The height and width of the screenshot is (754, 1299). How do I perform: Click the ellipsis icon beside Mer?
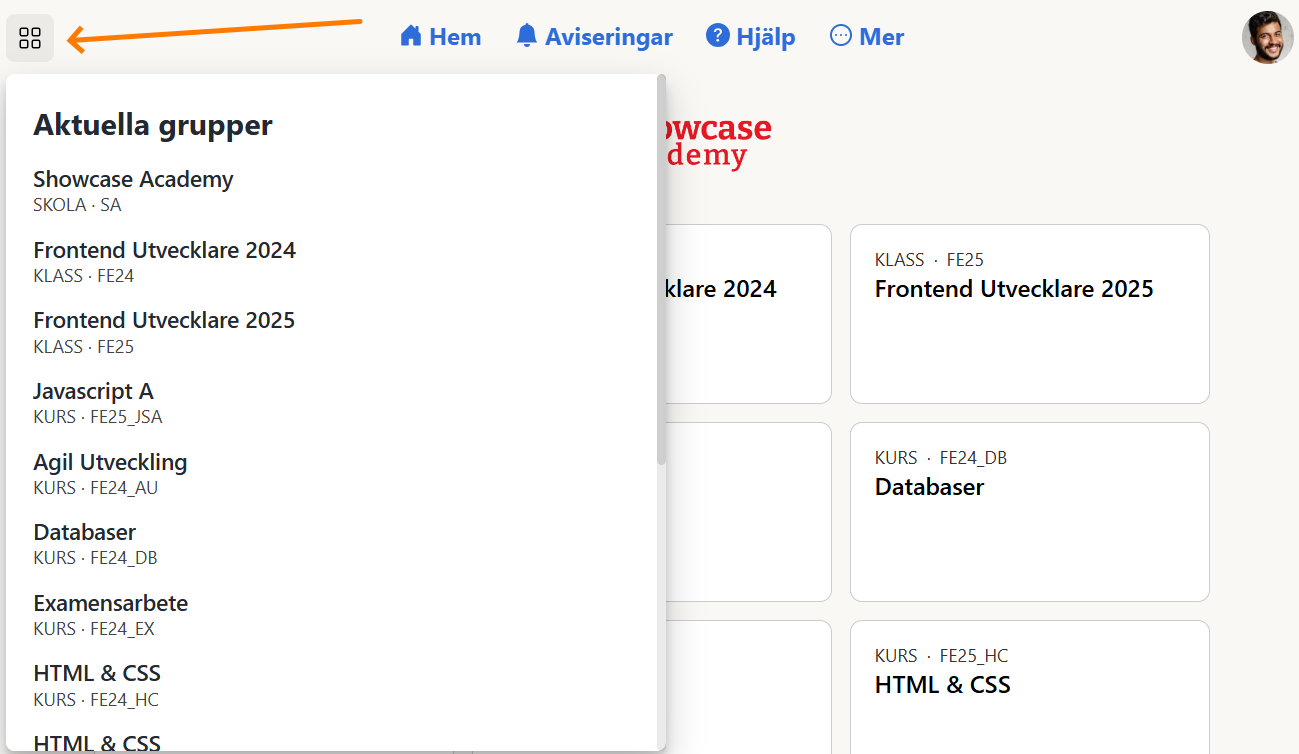click(x=841, y=36)
